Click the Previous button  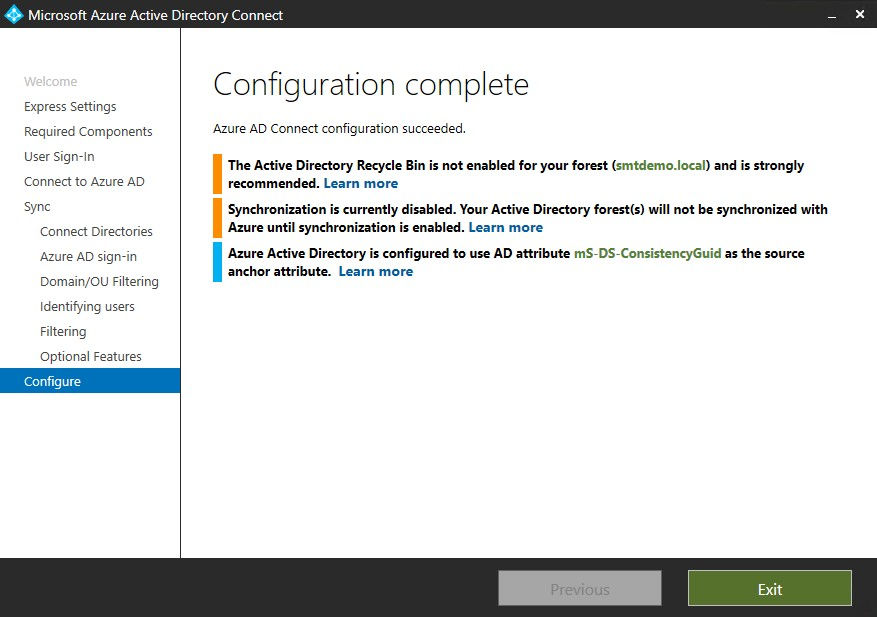point(580,588)
